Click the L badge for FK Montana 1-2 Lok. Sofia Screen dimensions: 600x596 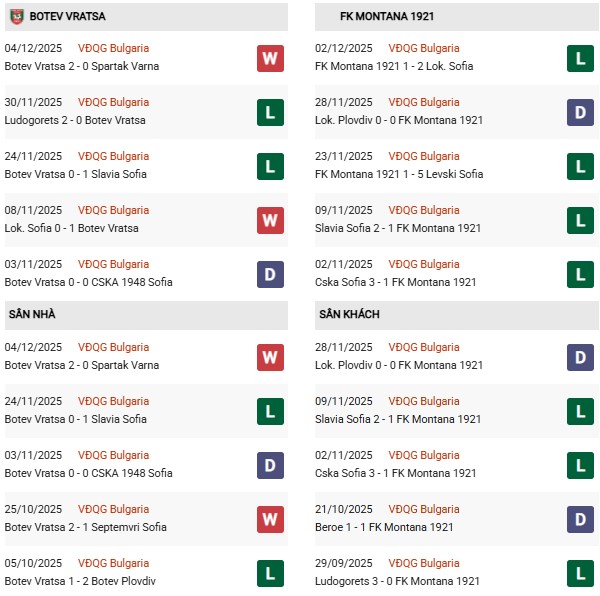coord(580,58)
